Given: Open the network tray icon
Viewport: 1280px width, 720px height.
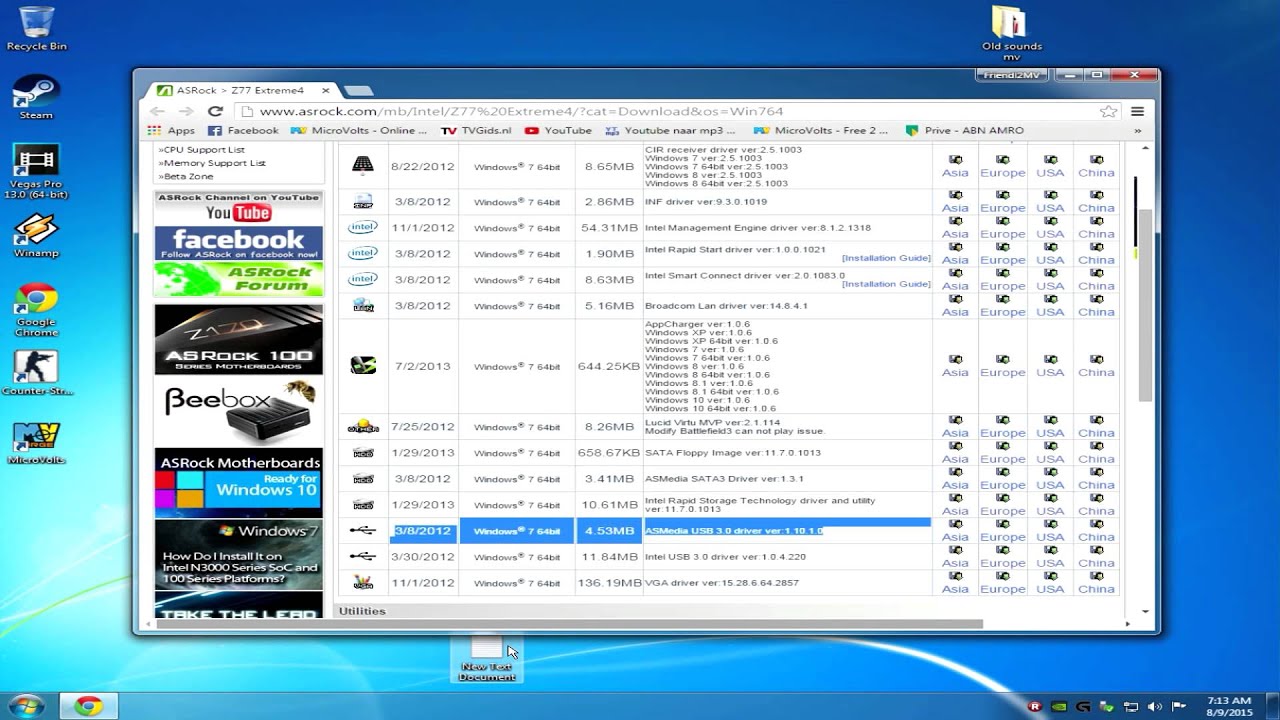Looking at the screenshot, I should tap(1131, 706).
